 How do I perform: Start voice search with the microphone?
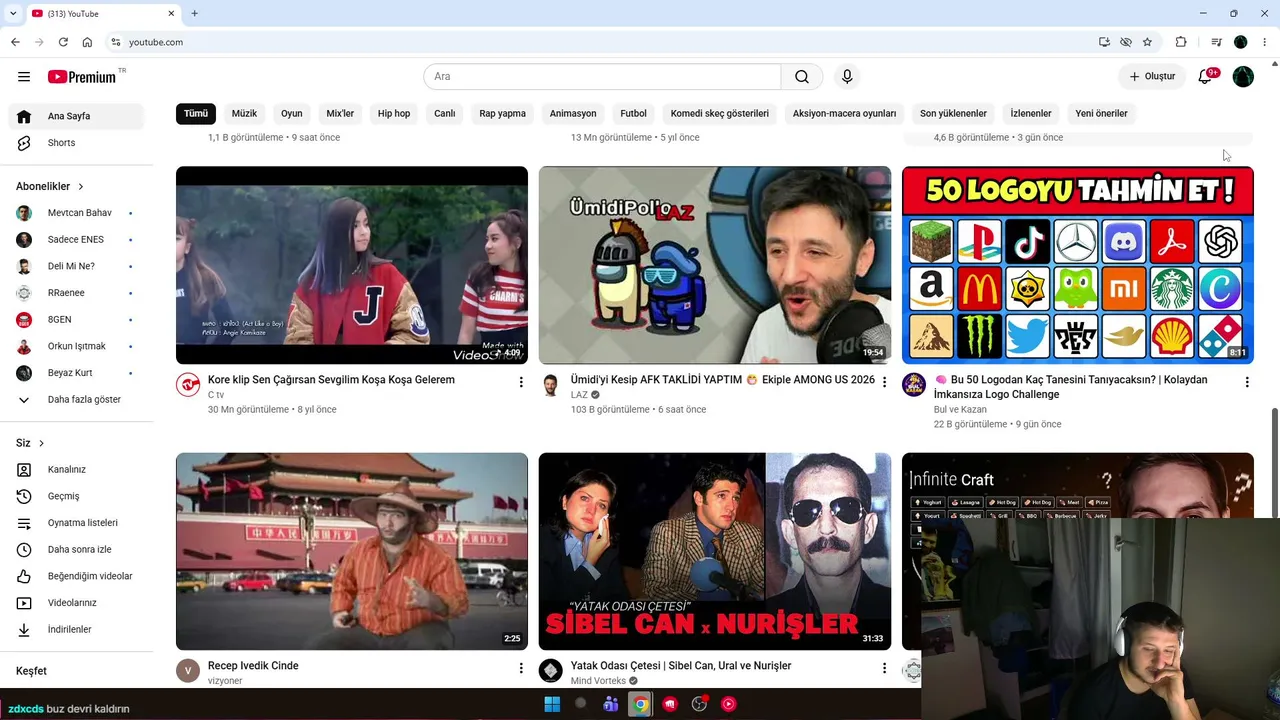click(847, 77)
